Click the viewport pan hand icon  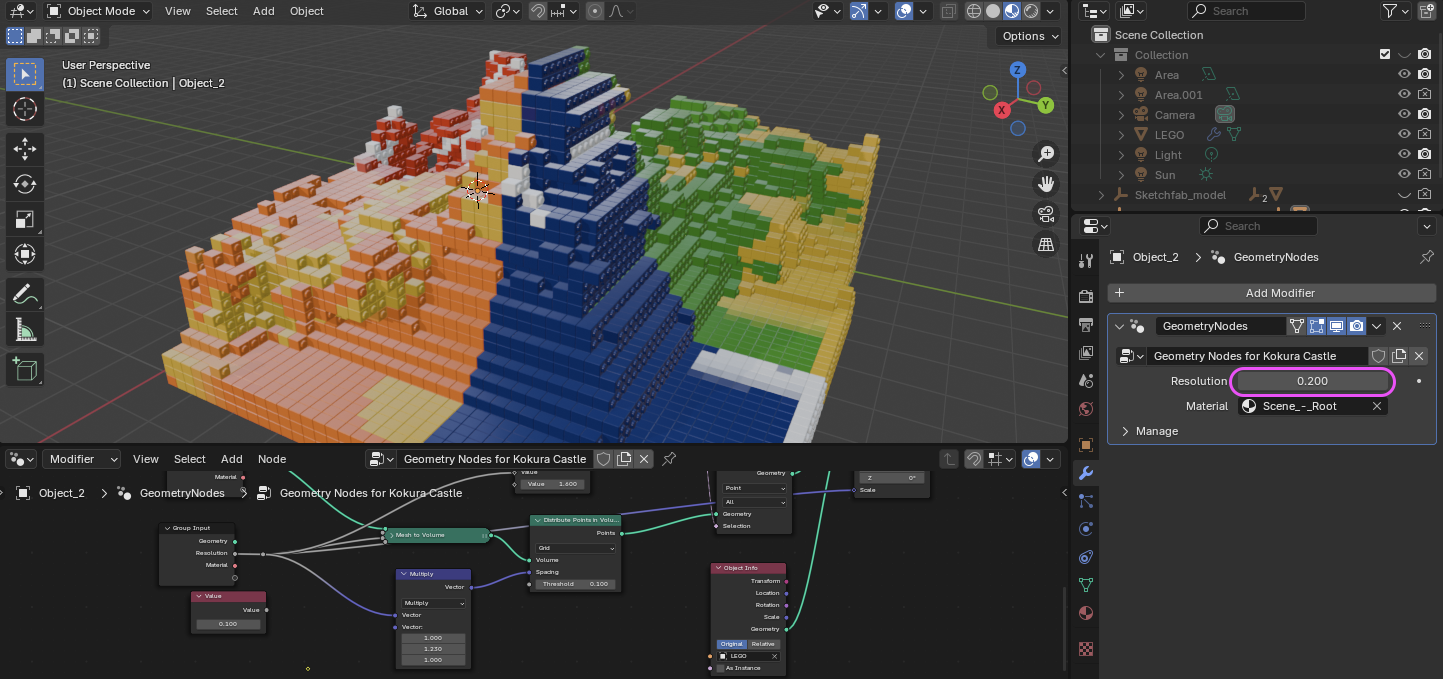(x=1046, y=184)
